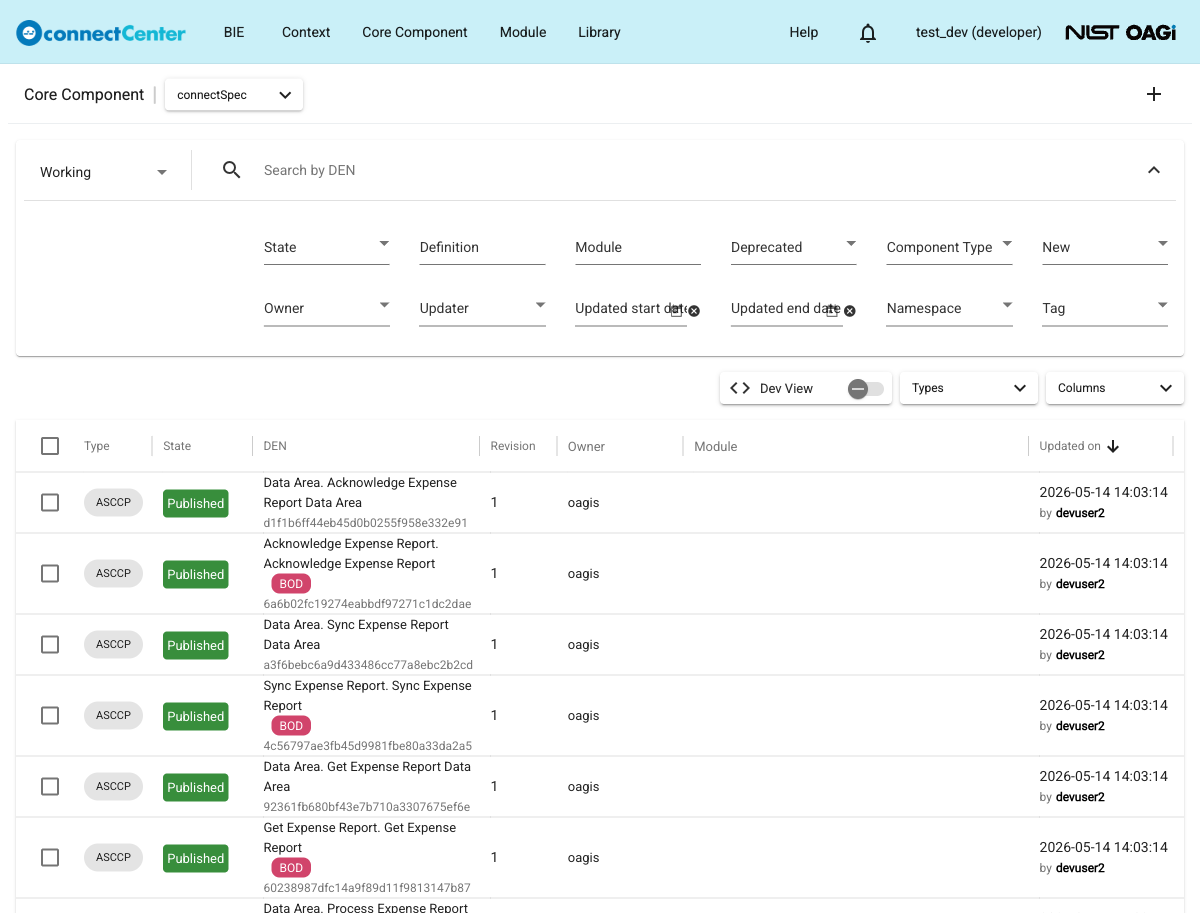Click the Definition filter field

482,247
